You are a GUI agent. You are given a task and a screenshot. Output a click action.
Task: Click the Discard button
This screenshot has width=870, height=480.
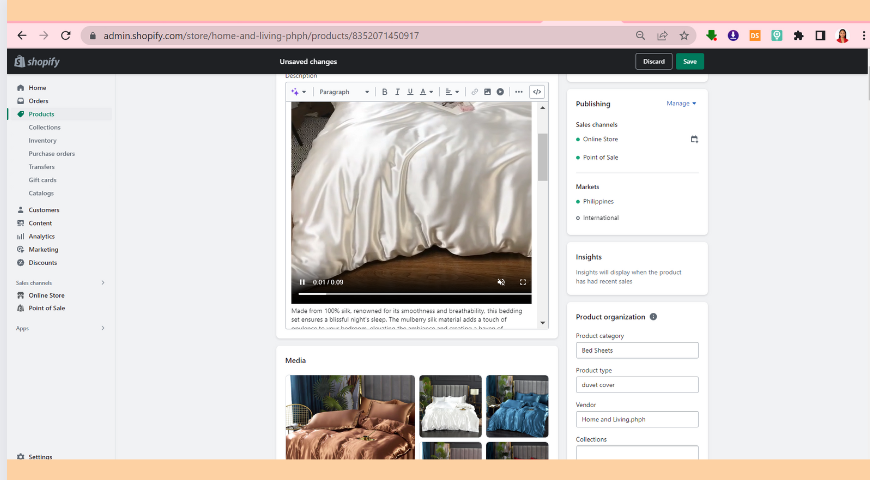654,62
